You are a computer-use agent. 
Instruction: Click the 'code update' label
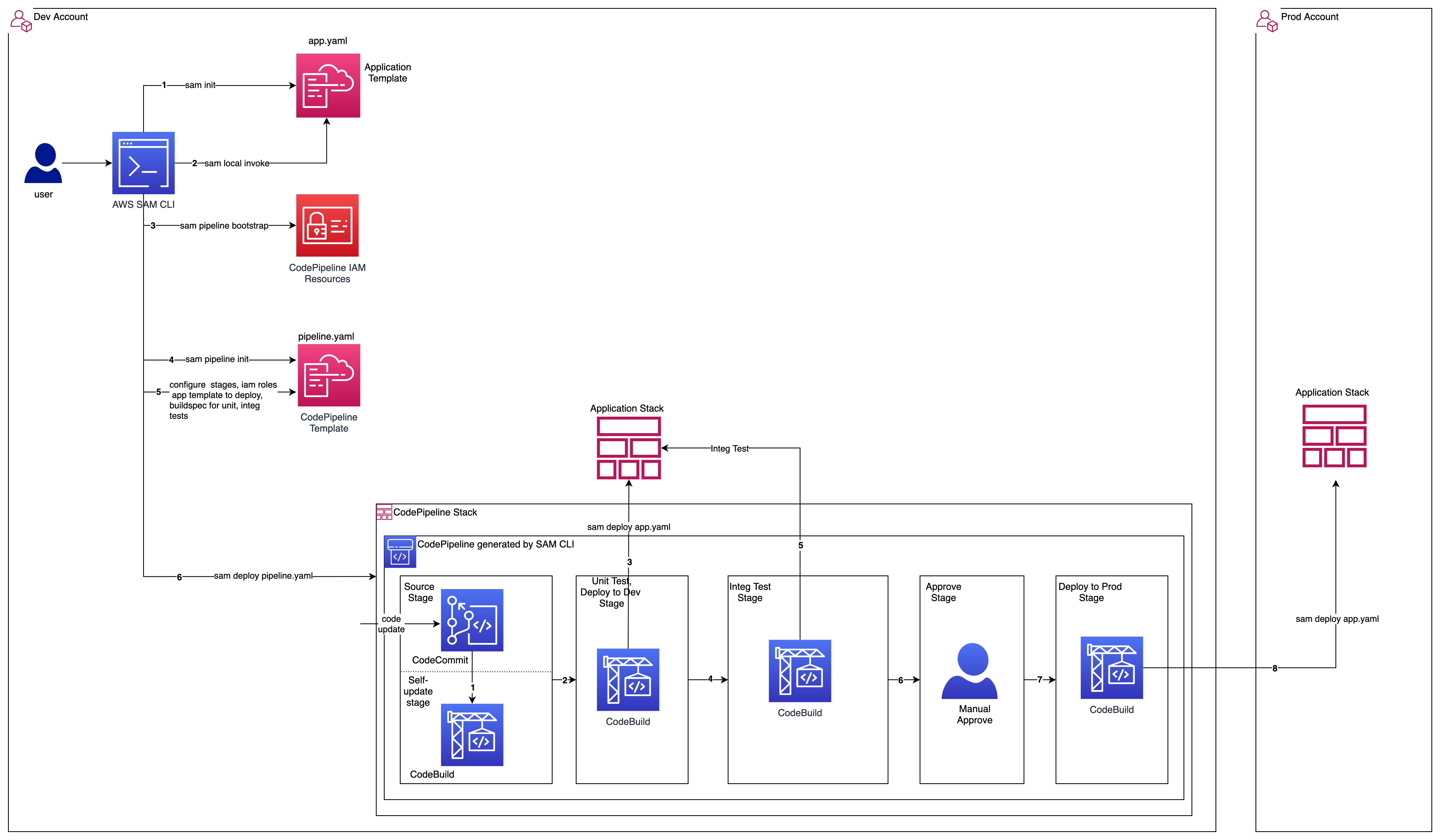(x=391, y=624)
